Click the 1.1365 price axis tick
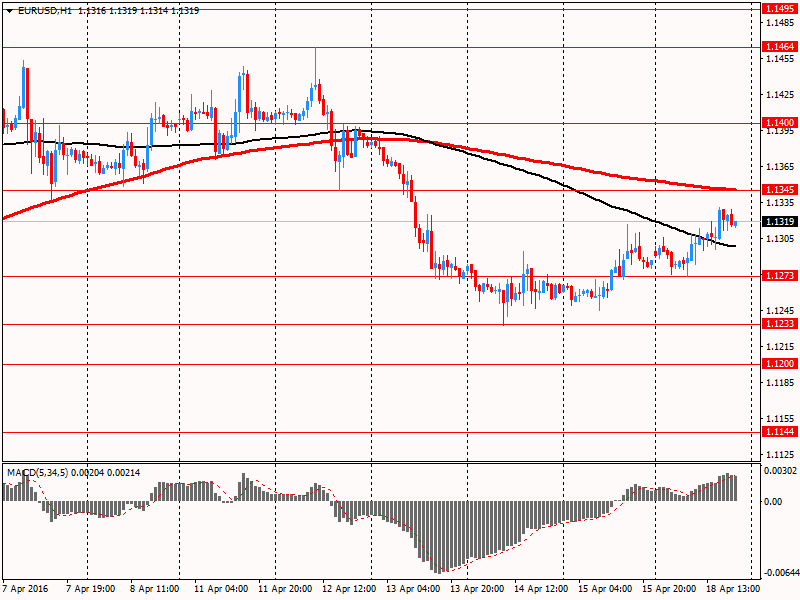 point(781,167)
